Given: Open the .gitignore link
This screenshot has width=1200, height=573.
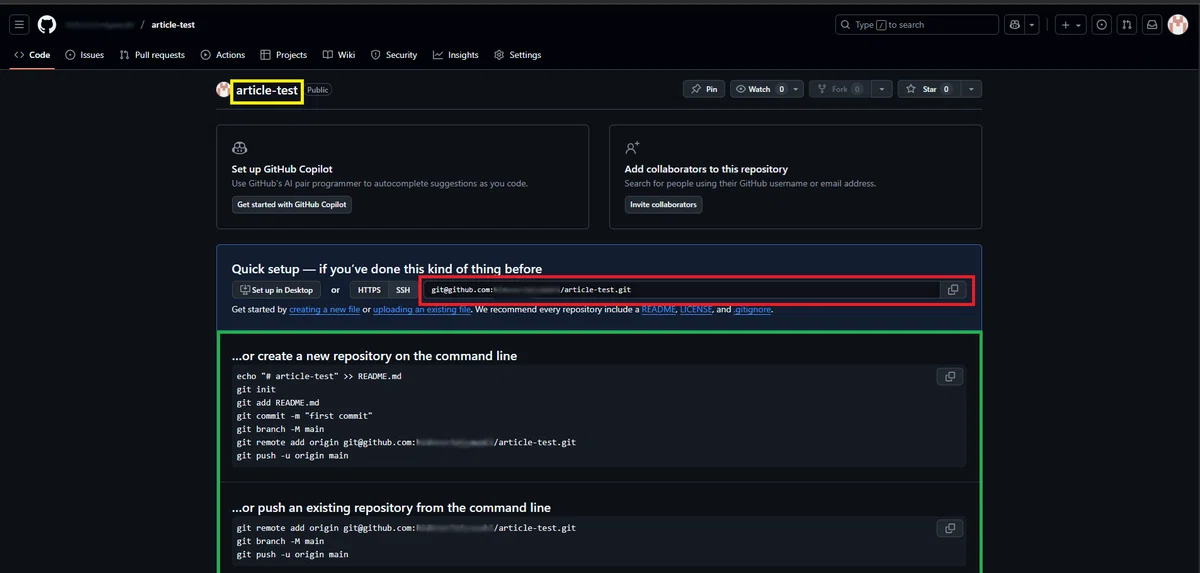Looking at the screenshot, I should pos(752,310).
